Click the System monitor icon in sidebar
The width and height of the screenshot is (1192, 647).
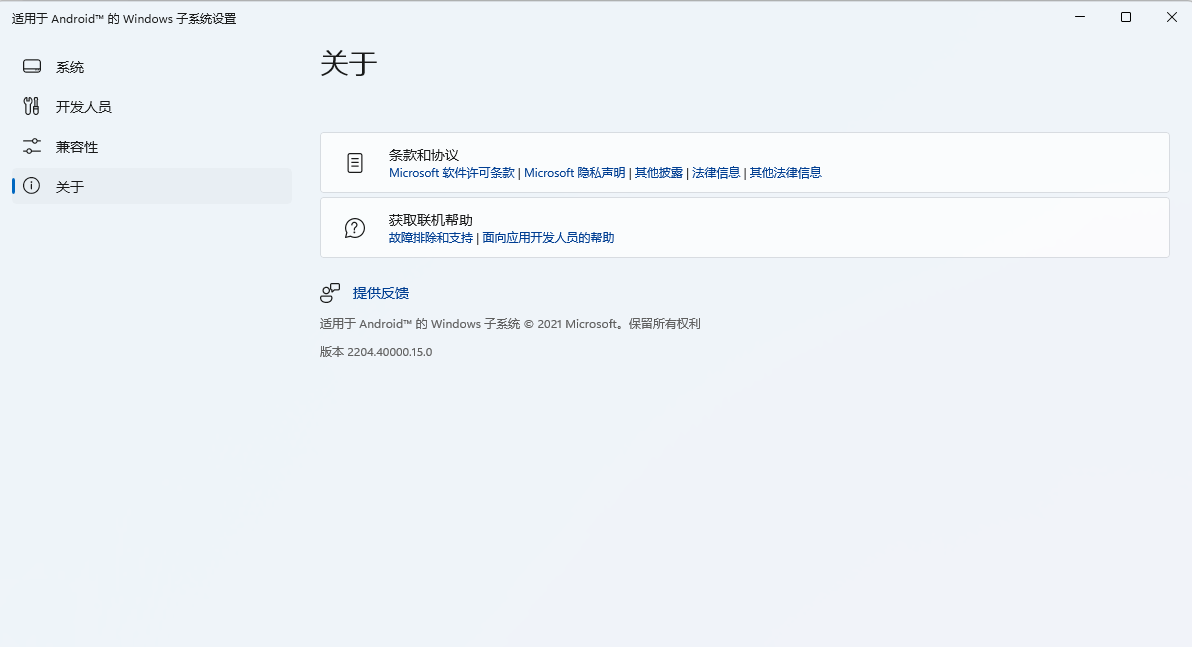(32, 67)
